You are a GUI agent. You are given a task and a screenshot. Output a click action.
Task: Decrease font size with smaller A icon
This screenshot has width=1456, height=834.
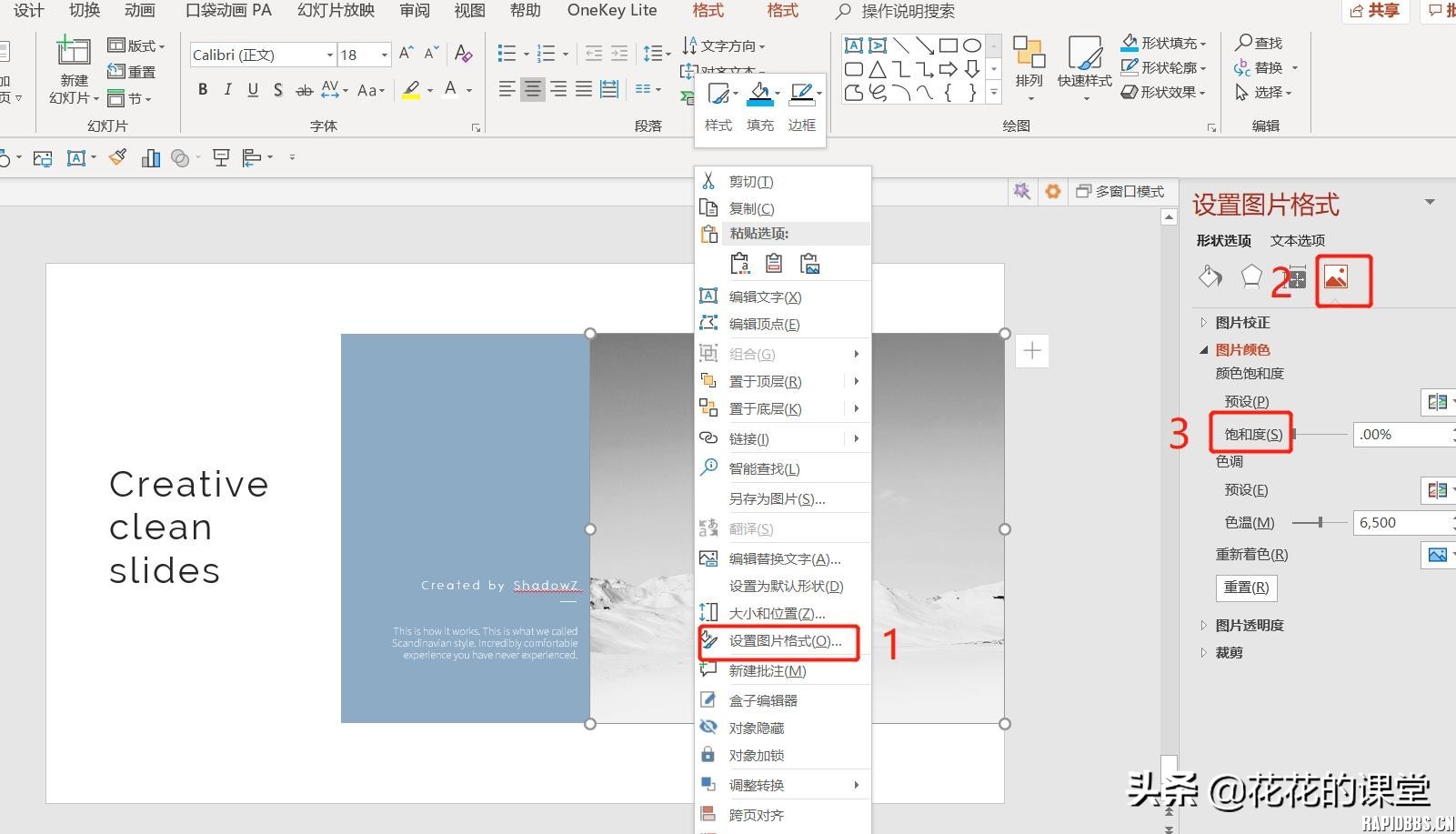click(x=431, y=54)
